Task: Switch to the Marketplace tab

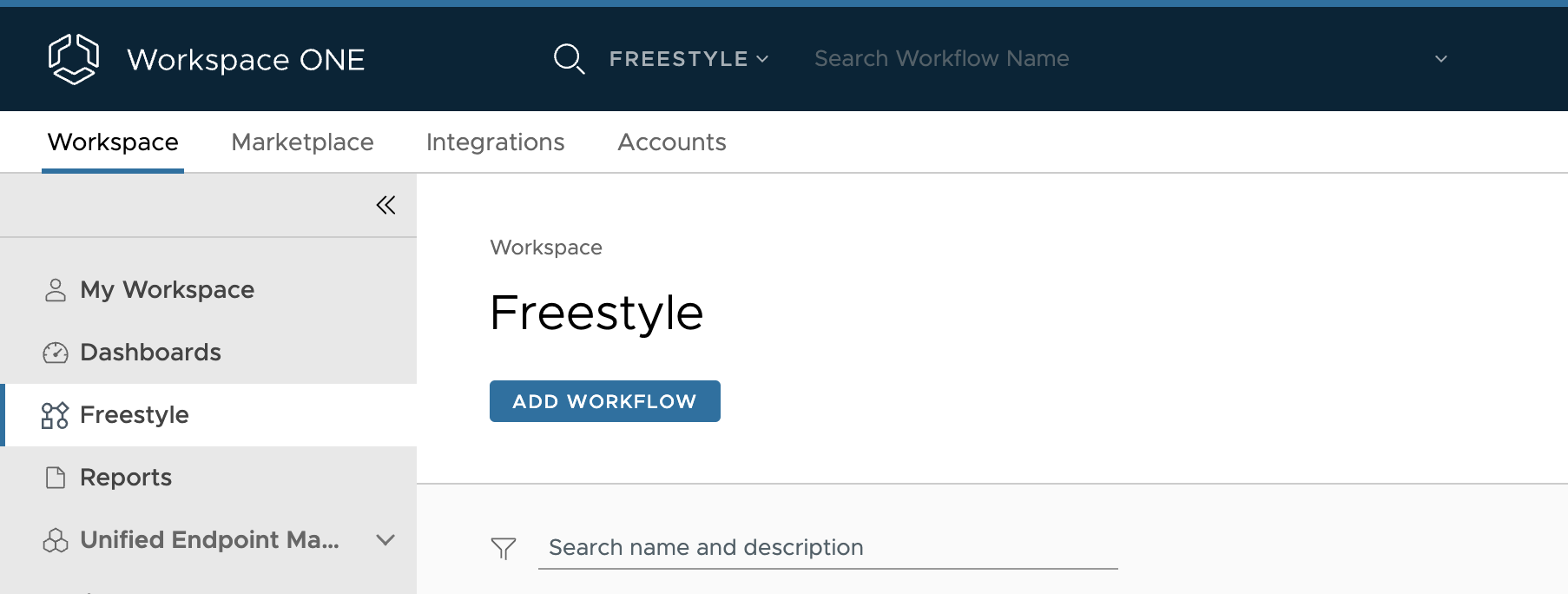Action: coord(302,142)
